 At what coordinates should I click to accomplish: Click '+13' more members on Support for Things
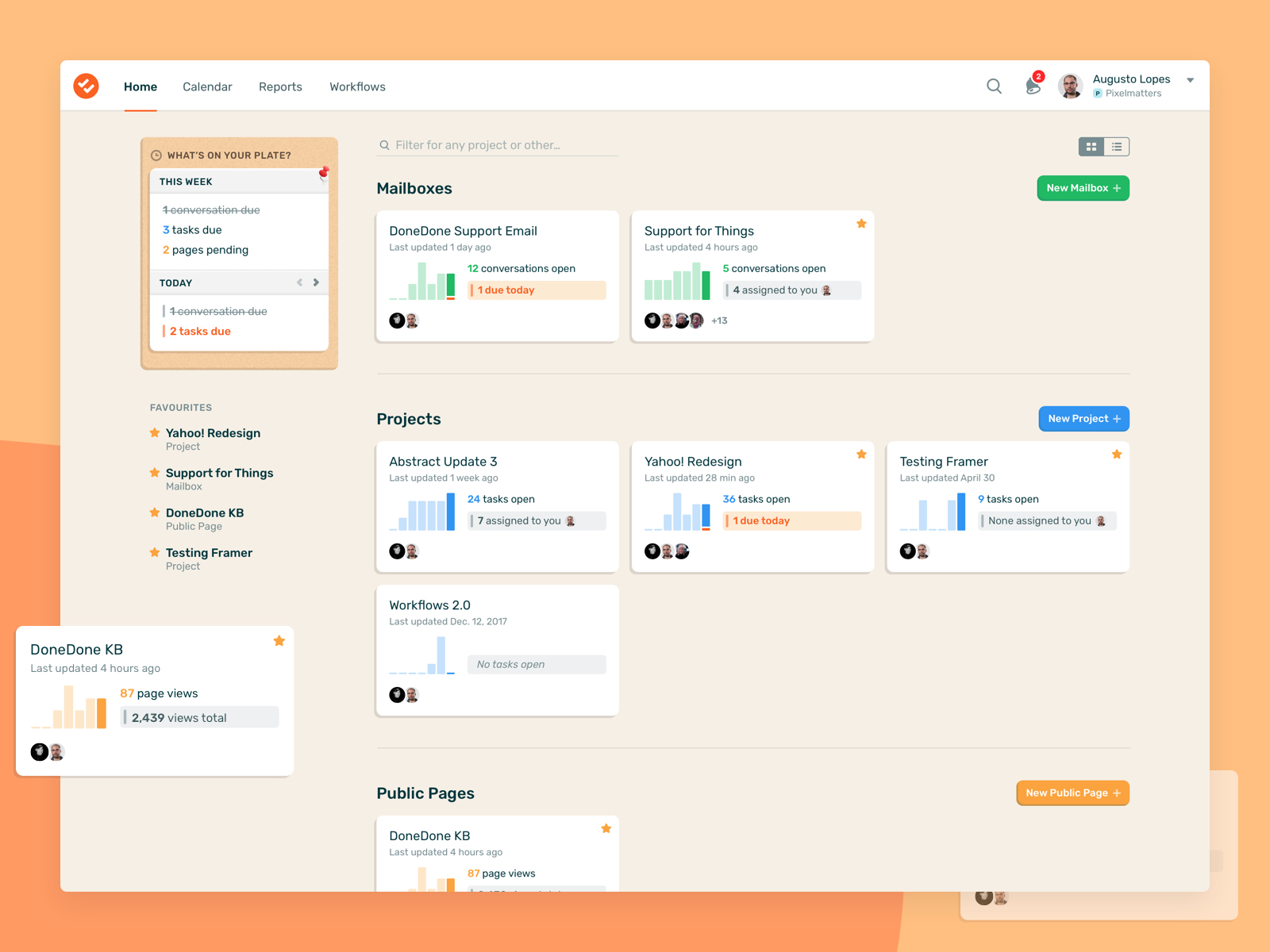pos(719,321)
